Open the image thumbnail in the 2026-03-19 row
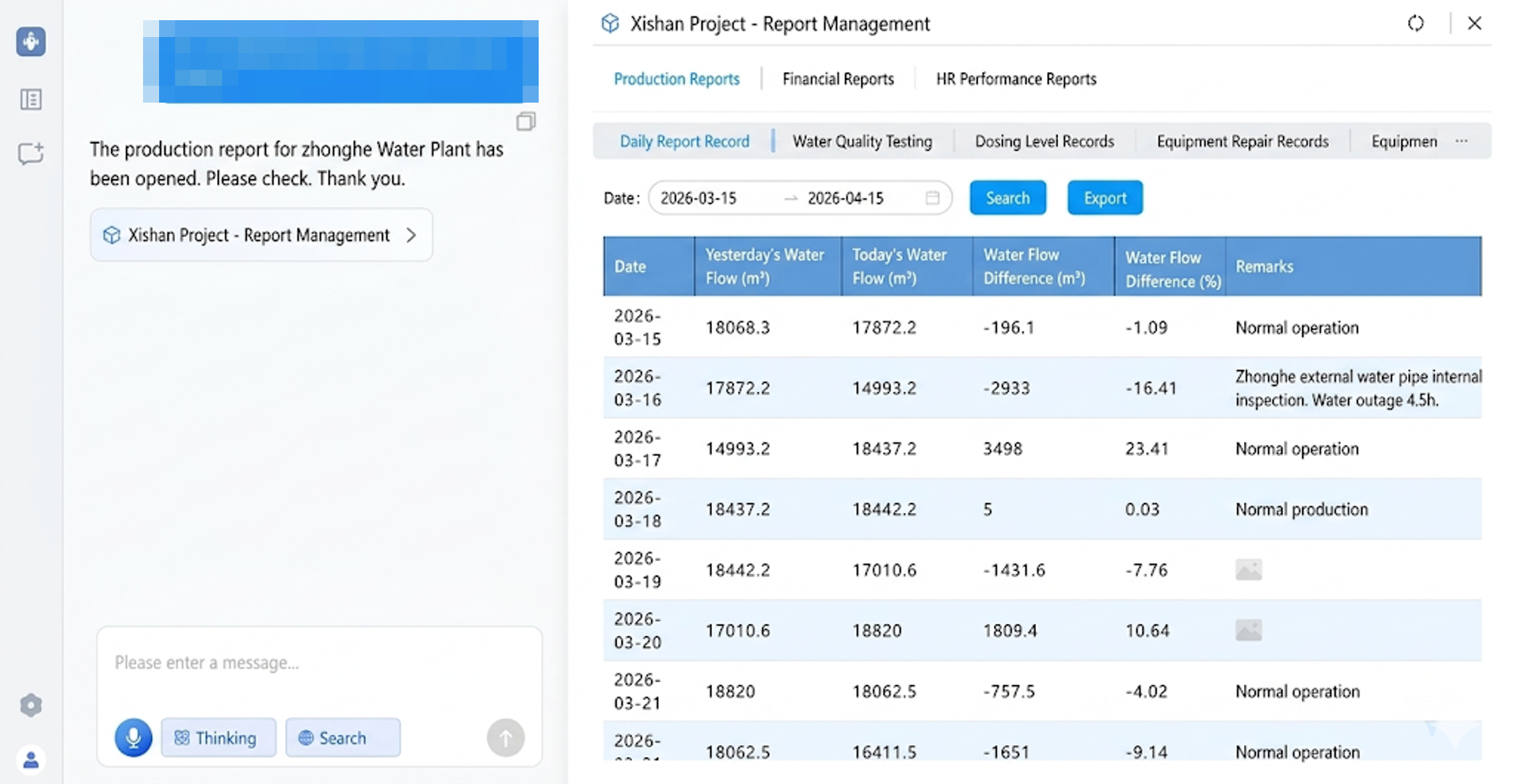 (x=1248, y=570)
